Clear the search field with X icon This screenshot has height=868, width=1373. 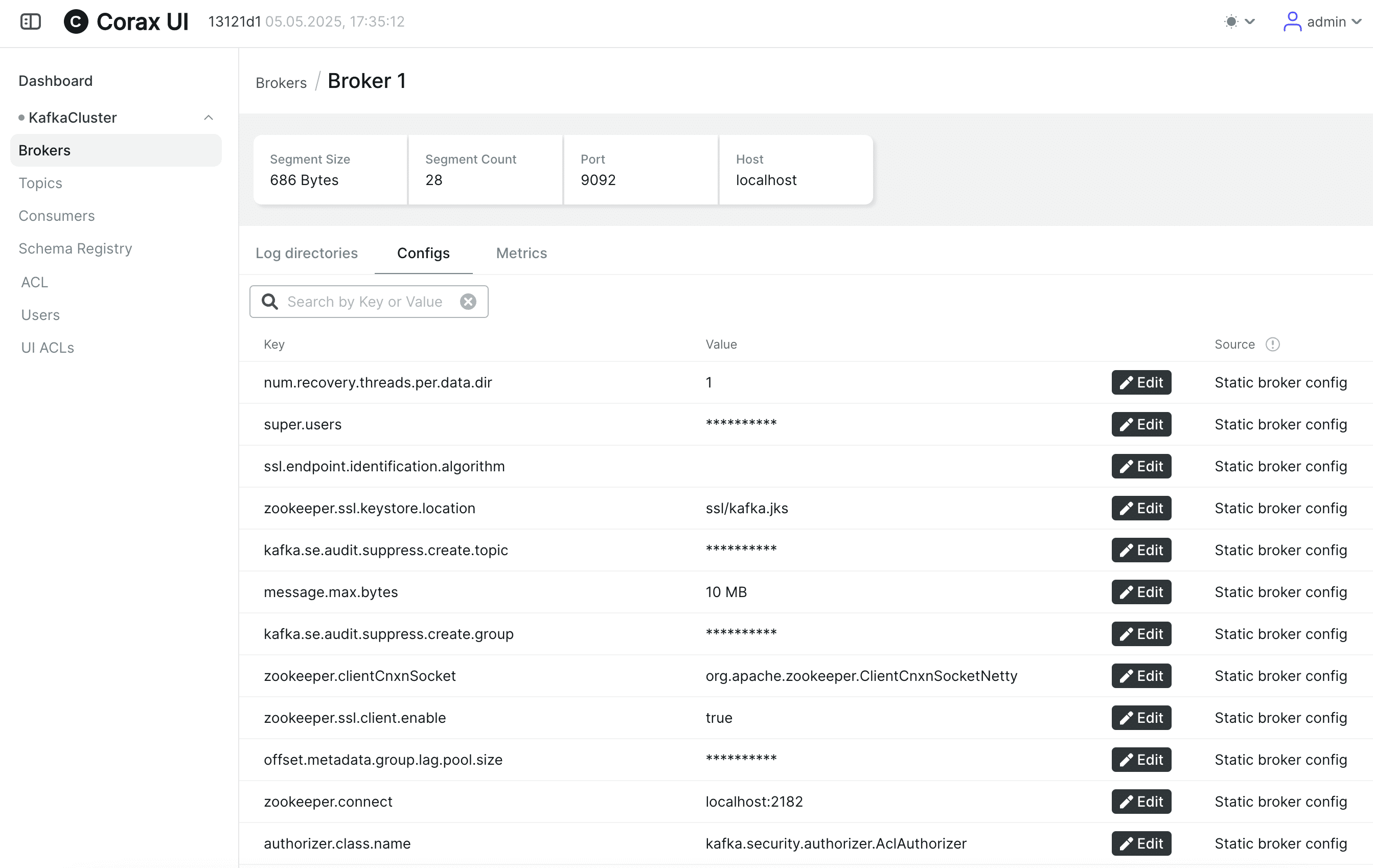pos(468,302)
